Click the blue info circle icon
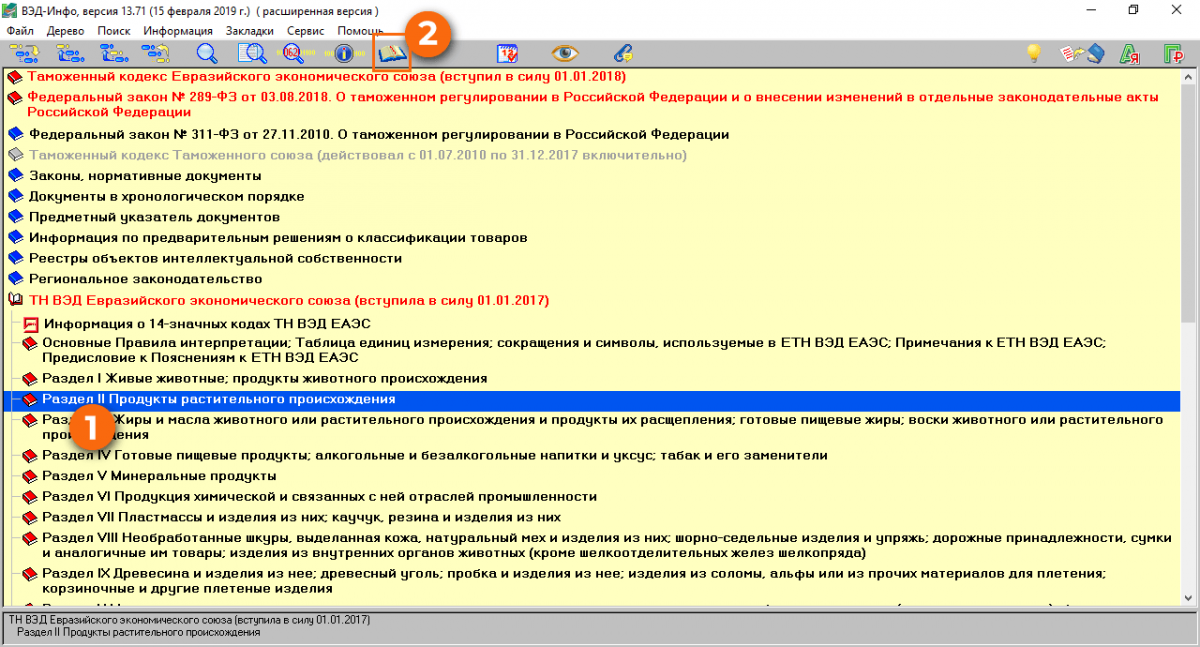This screenshot has height=647, width=1200. click(x=343, y=54)
